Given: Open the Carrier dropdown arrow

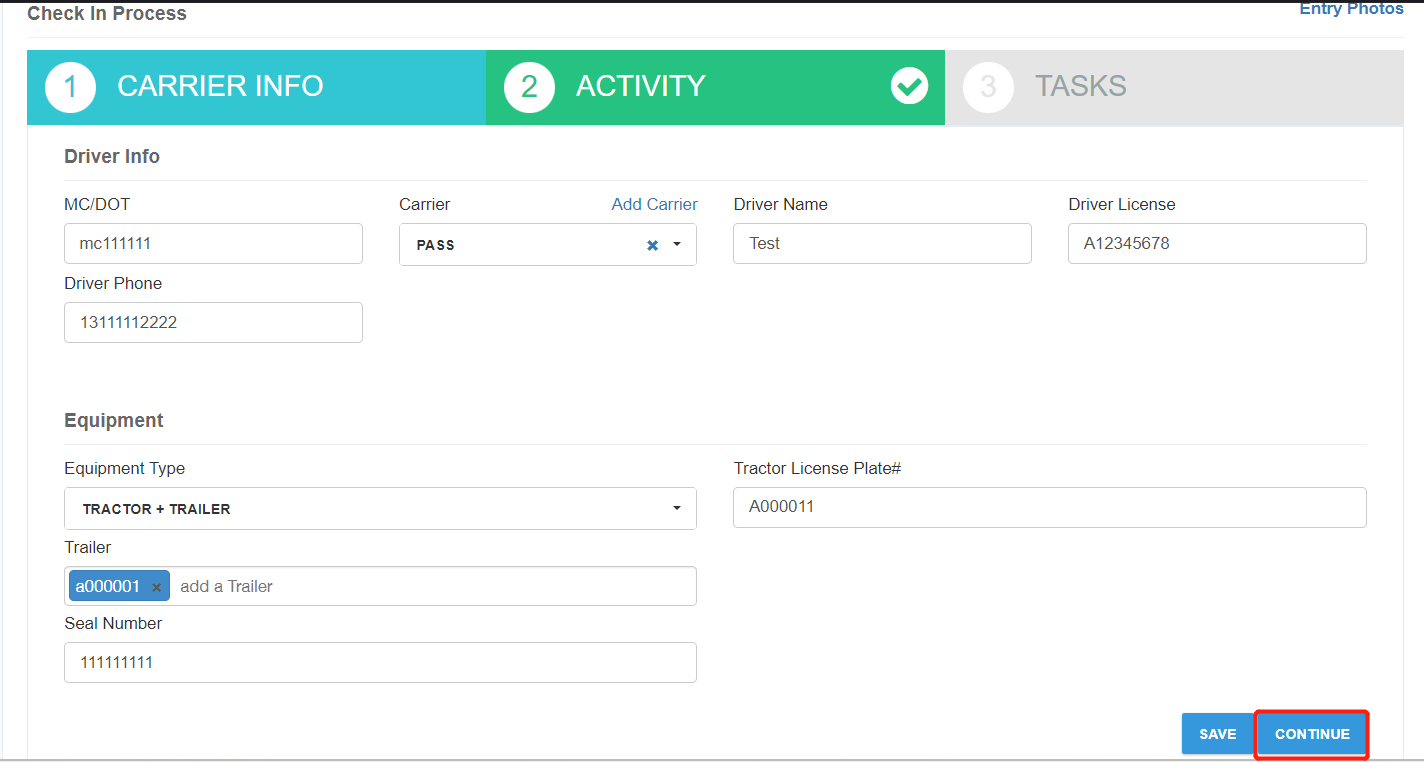Looking at the screenshot, I should (677, 245).
